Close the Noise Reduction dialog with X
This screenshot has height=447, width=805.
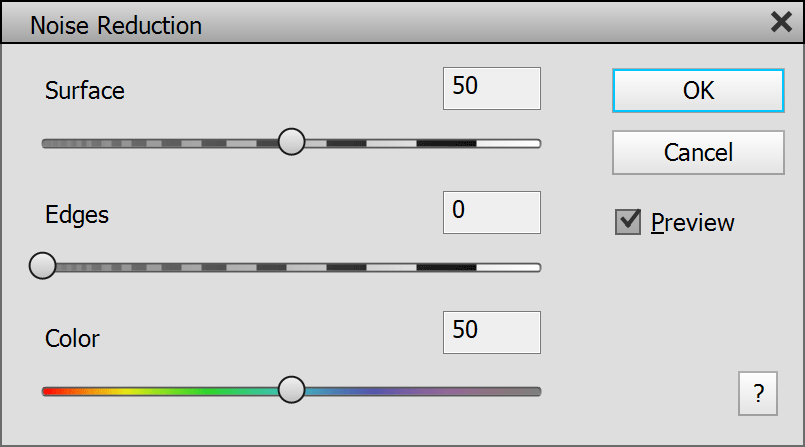[781, 23]
